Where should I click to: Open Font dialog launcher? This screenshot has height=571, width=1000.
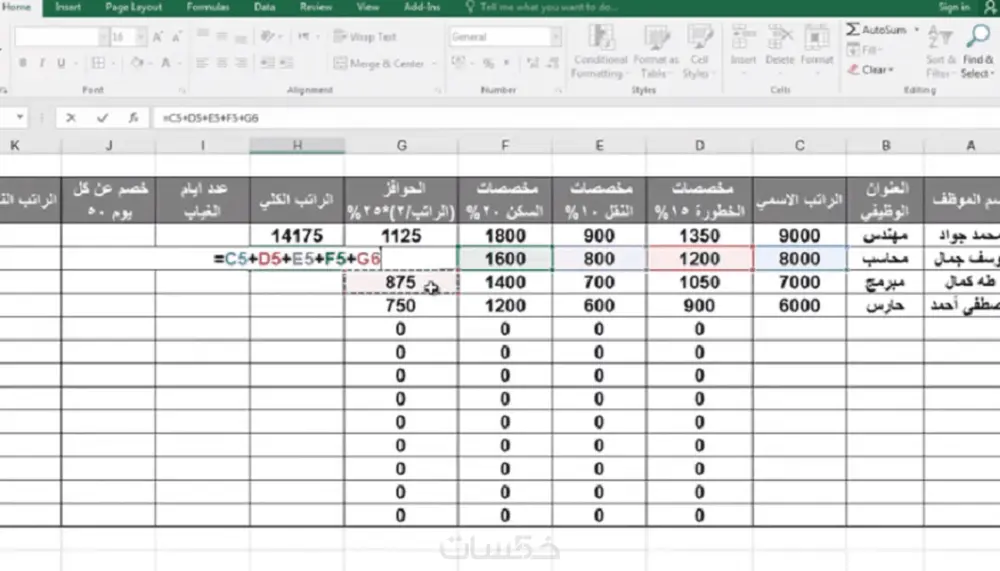pos(182,91)
